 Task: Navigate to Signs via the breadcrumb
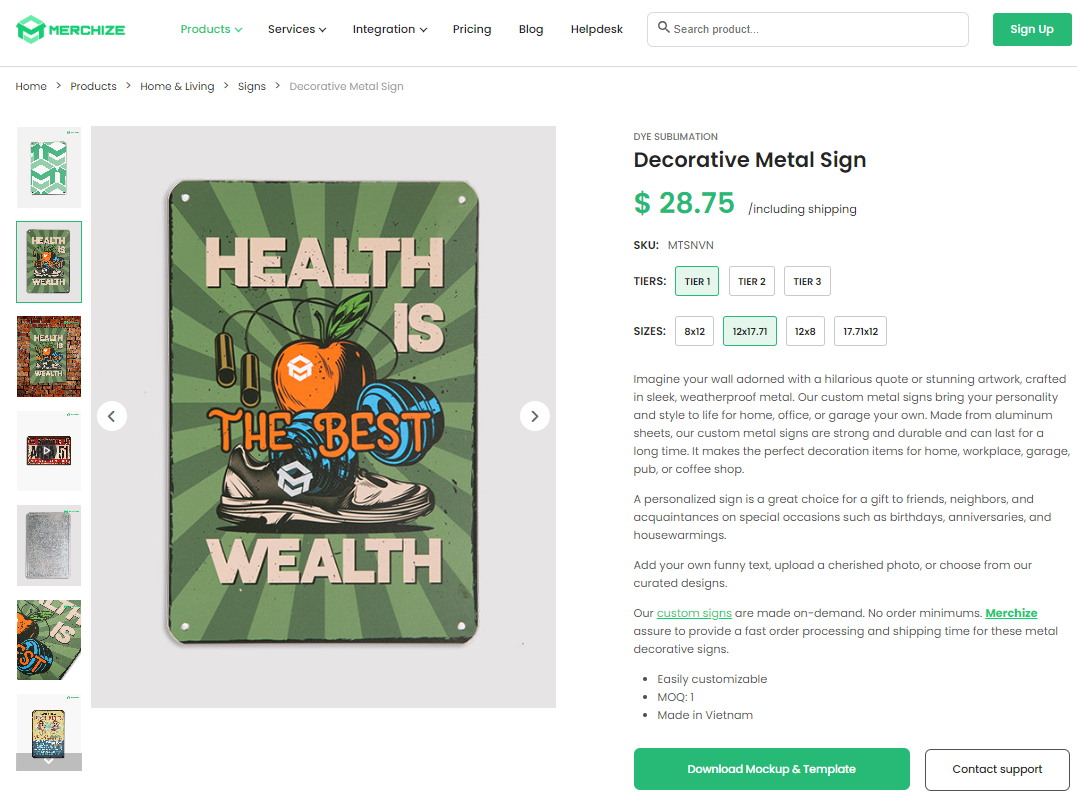pos(252,86)
